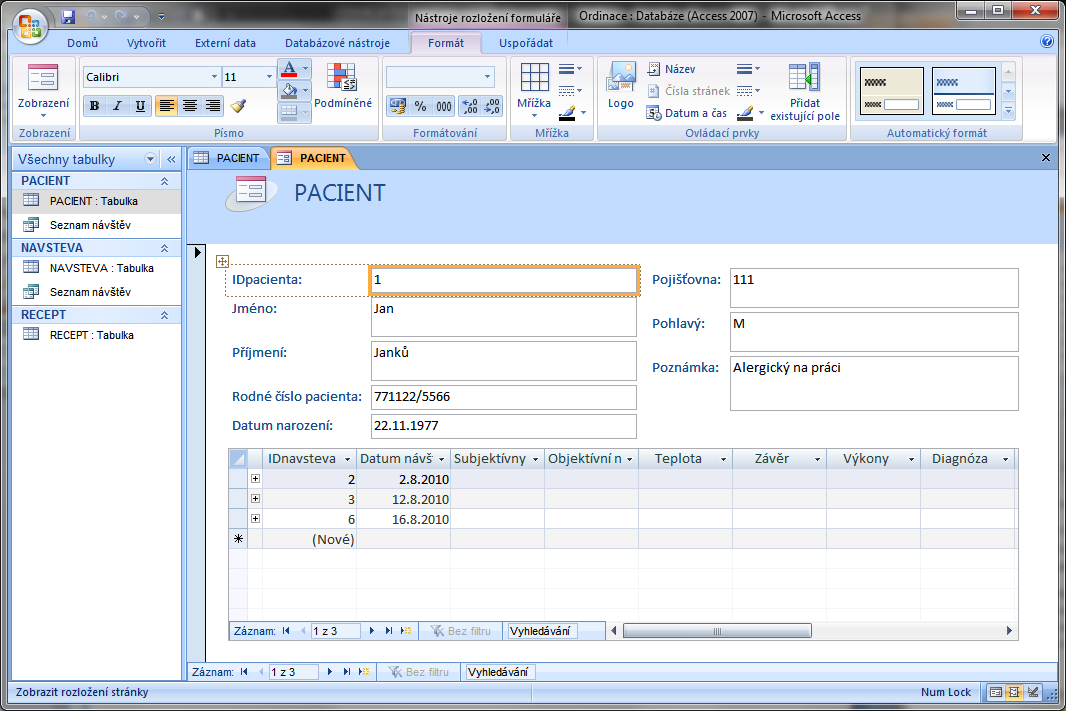Toggle bold formatting

click(94, 105)
